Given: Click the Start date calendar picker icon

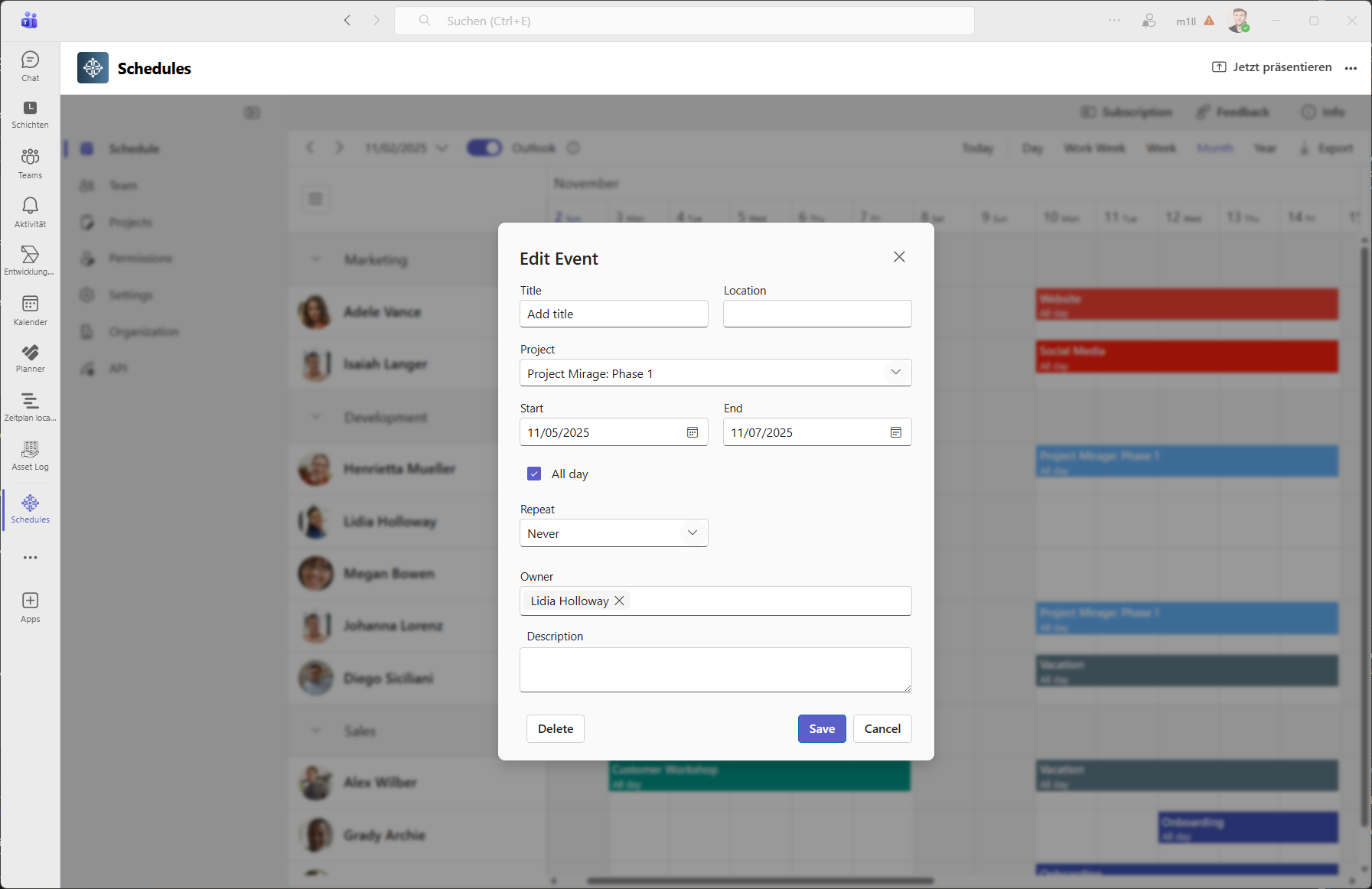Looking at the screenshot, I should tap(692, 432).
